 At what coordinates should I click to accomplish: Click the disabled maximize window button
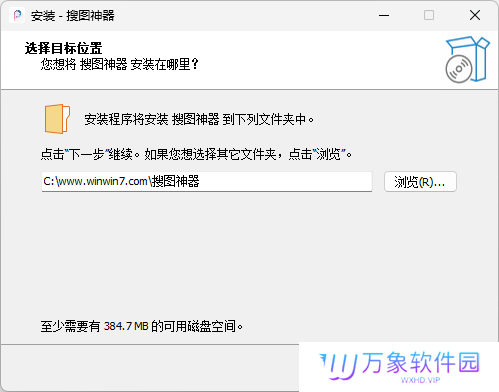(429, 15)
